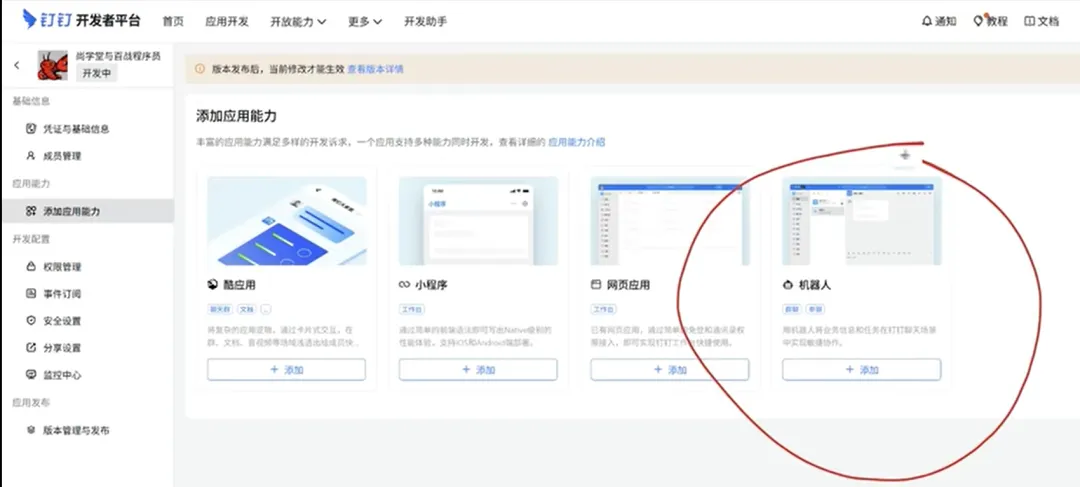Click the 教程 lightbulb icon
1080x487 pixels.
click(978, 21)
